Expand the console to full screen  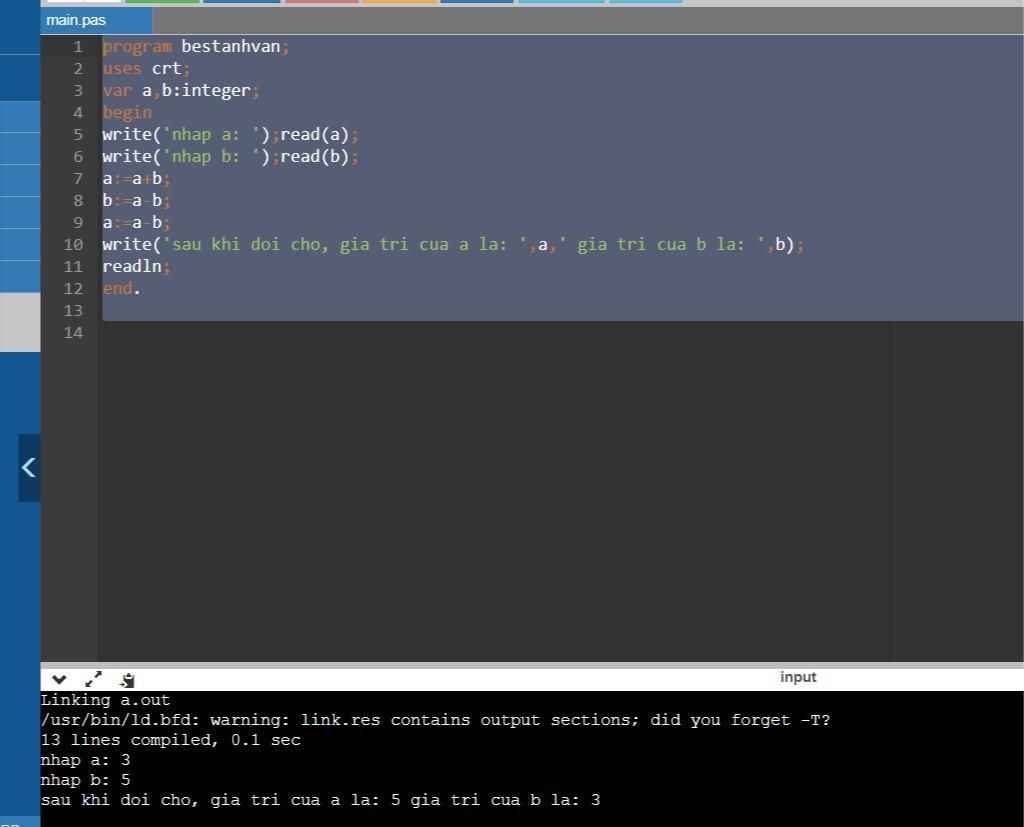click(93, 679)
